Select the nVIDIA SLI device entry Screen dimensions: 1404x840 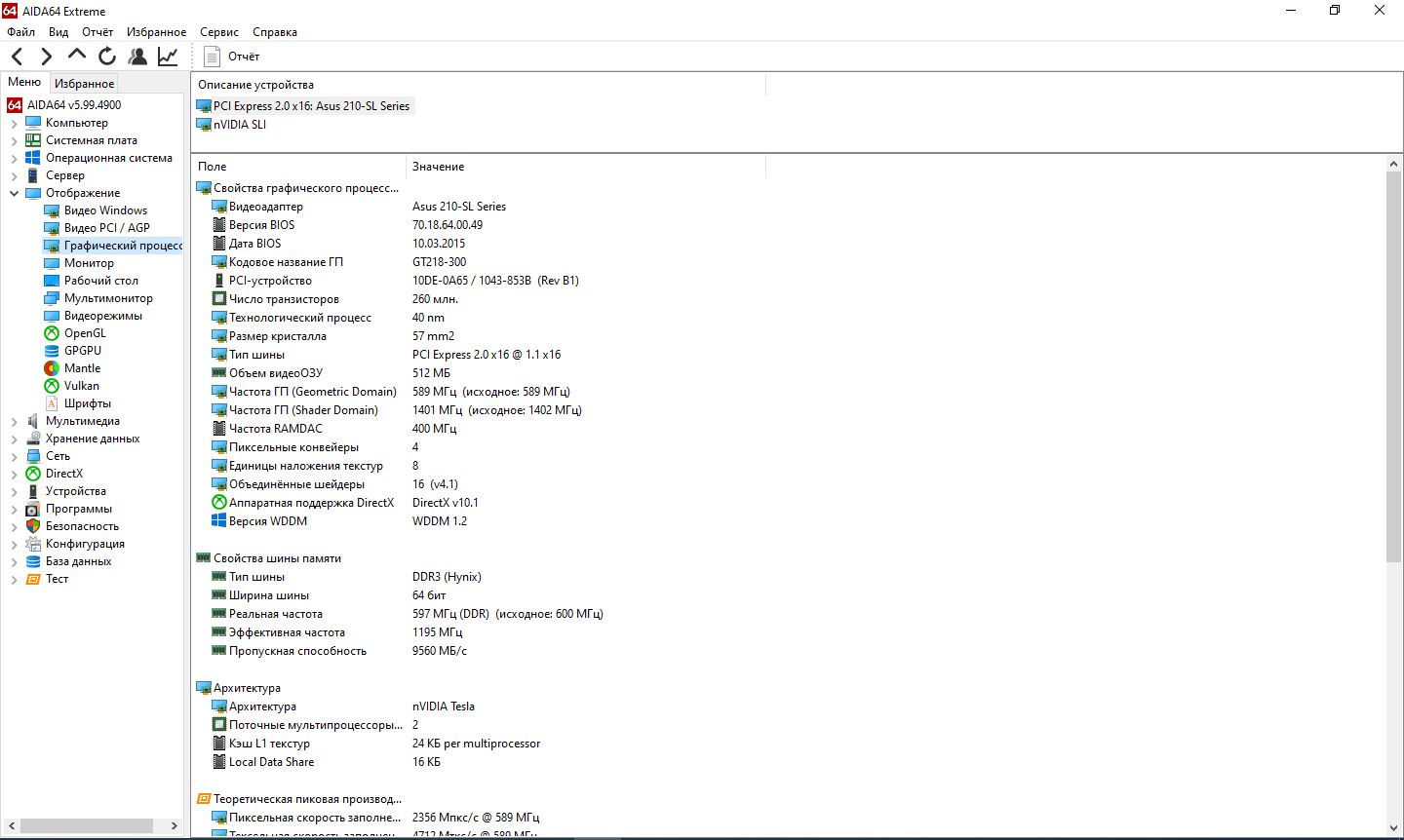[239, 125]
